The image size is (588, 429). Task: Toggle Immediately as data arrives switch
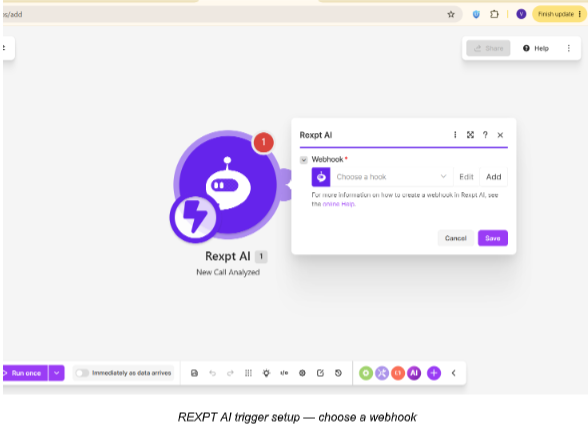click(82, 373)
